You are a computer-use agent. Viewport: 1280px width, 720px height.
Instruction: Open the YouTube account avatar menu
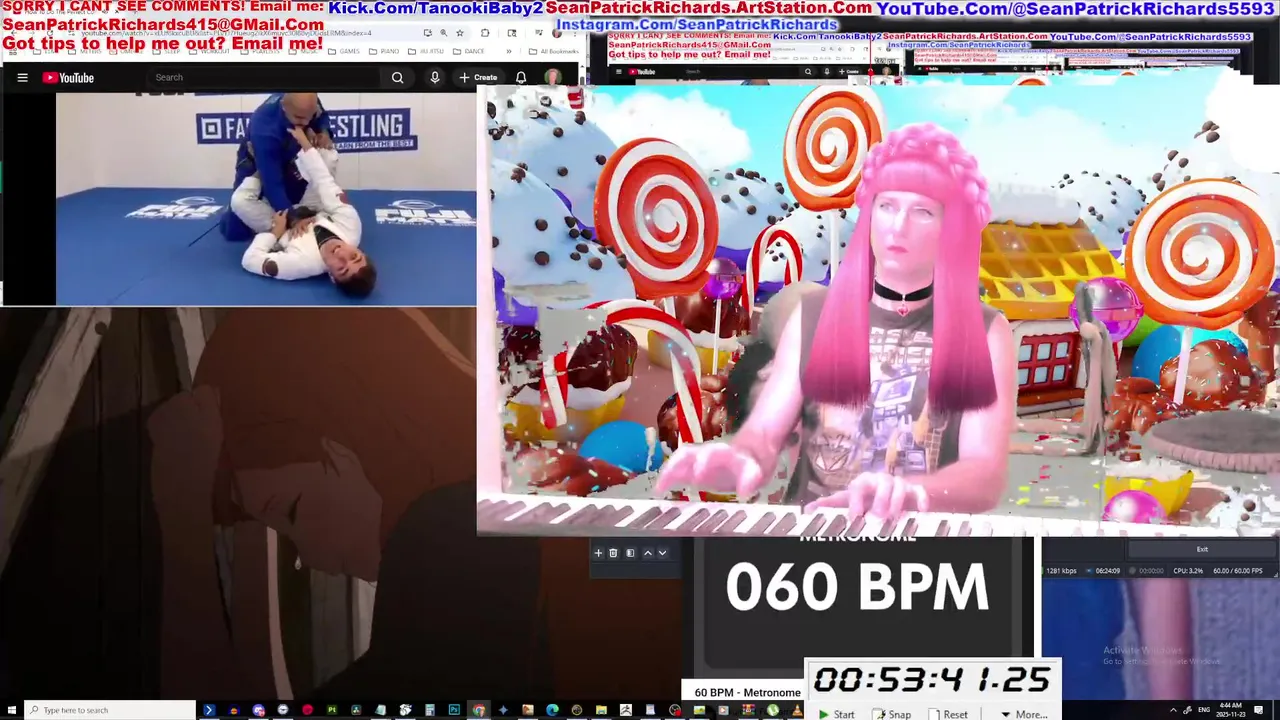coord(552,77)
